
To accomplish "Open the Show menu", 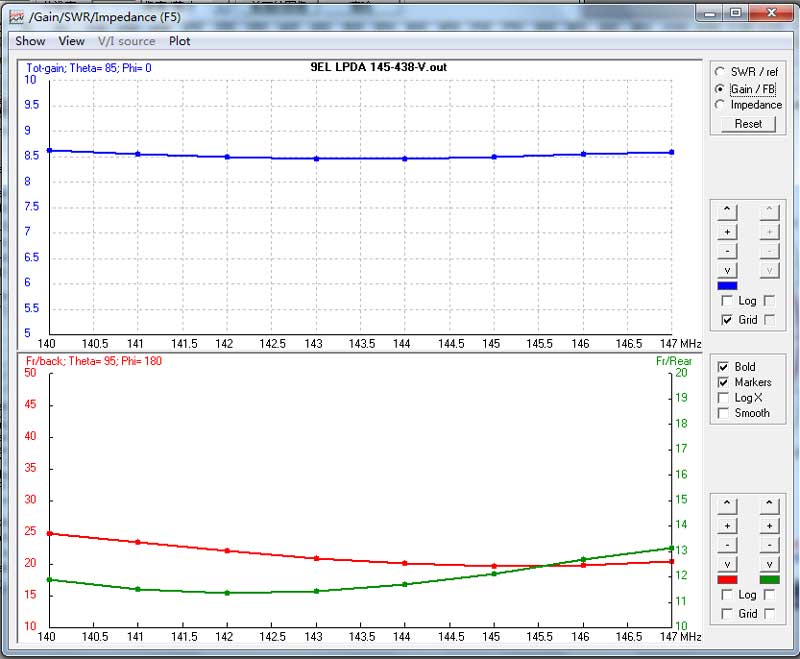I will (30, 41).
